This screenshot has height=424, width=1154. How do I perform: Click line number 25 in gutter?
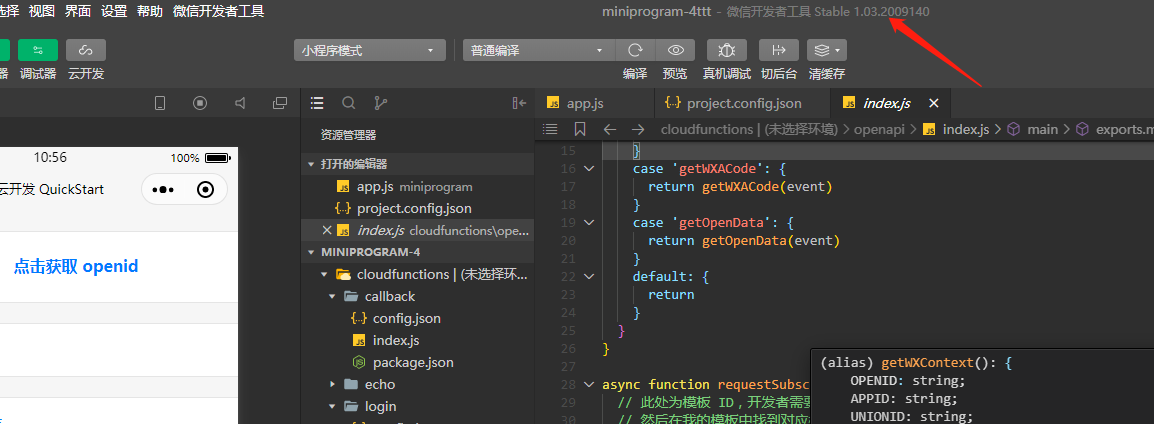tap(568, 331)
